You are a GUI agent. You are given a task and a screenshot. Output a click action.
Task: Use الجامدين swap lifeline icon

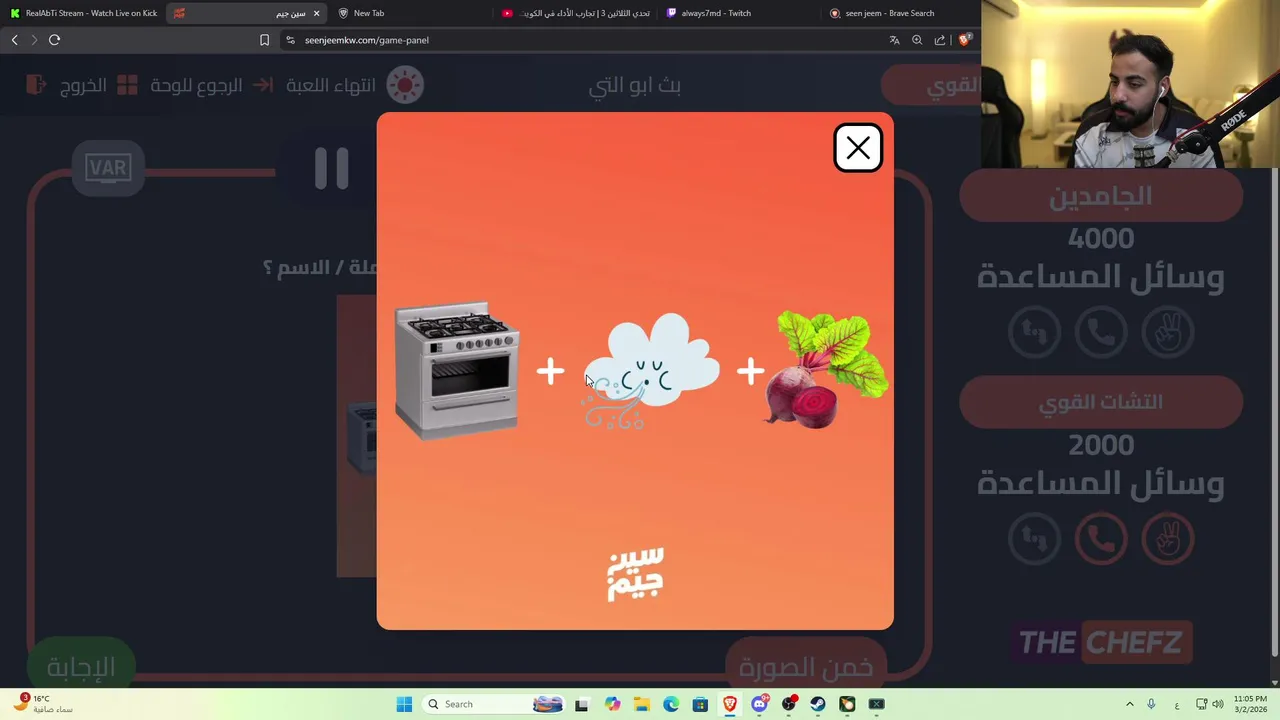pos(1034,331)
